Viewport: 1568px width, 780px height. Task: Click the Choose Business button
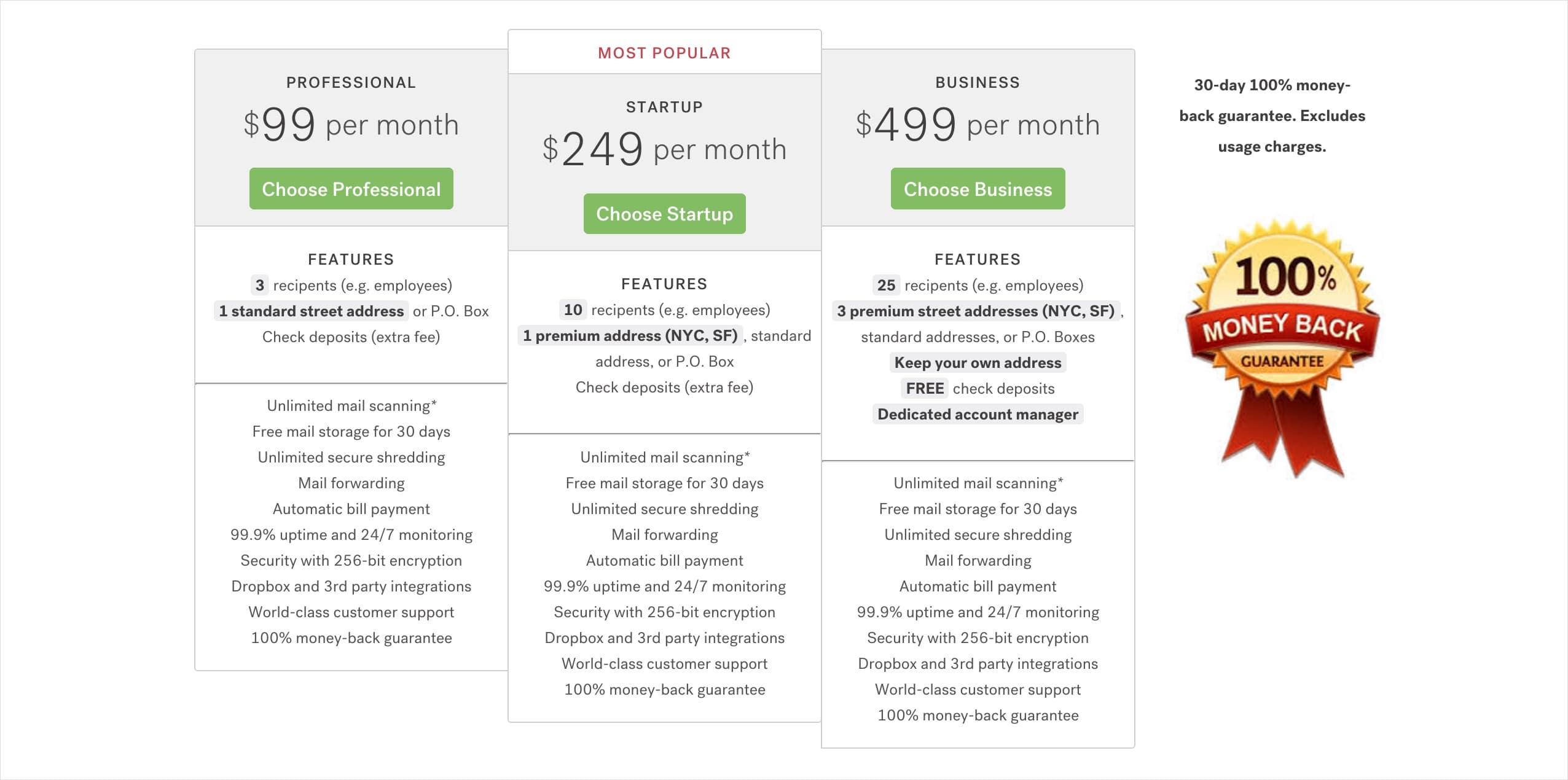pos(978,189)
